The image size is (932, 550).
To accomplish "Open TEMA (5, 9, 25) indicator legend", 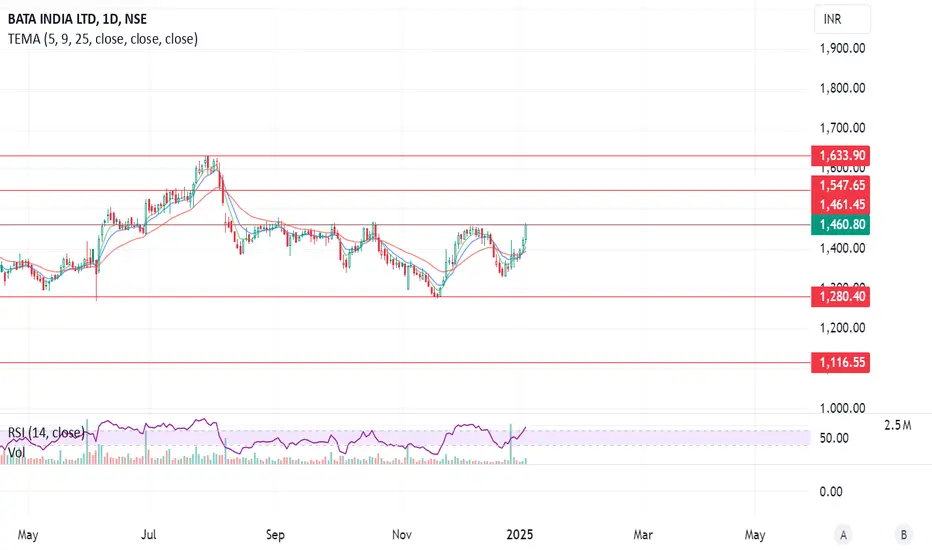I will click(x=103, y=39).
